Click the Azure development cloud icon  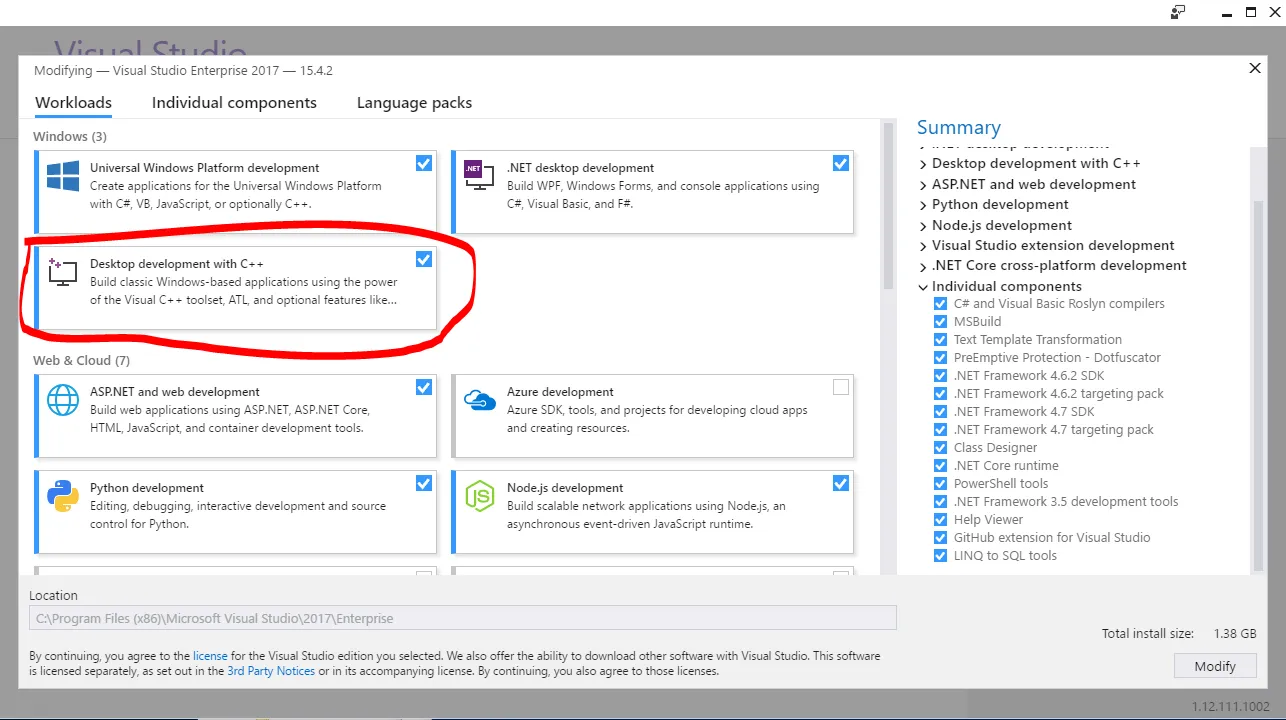click(x=480, y=400)
